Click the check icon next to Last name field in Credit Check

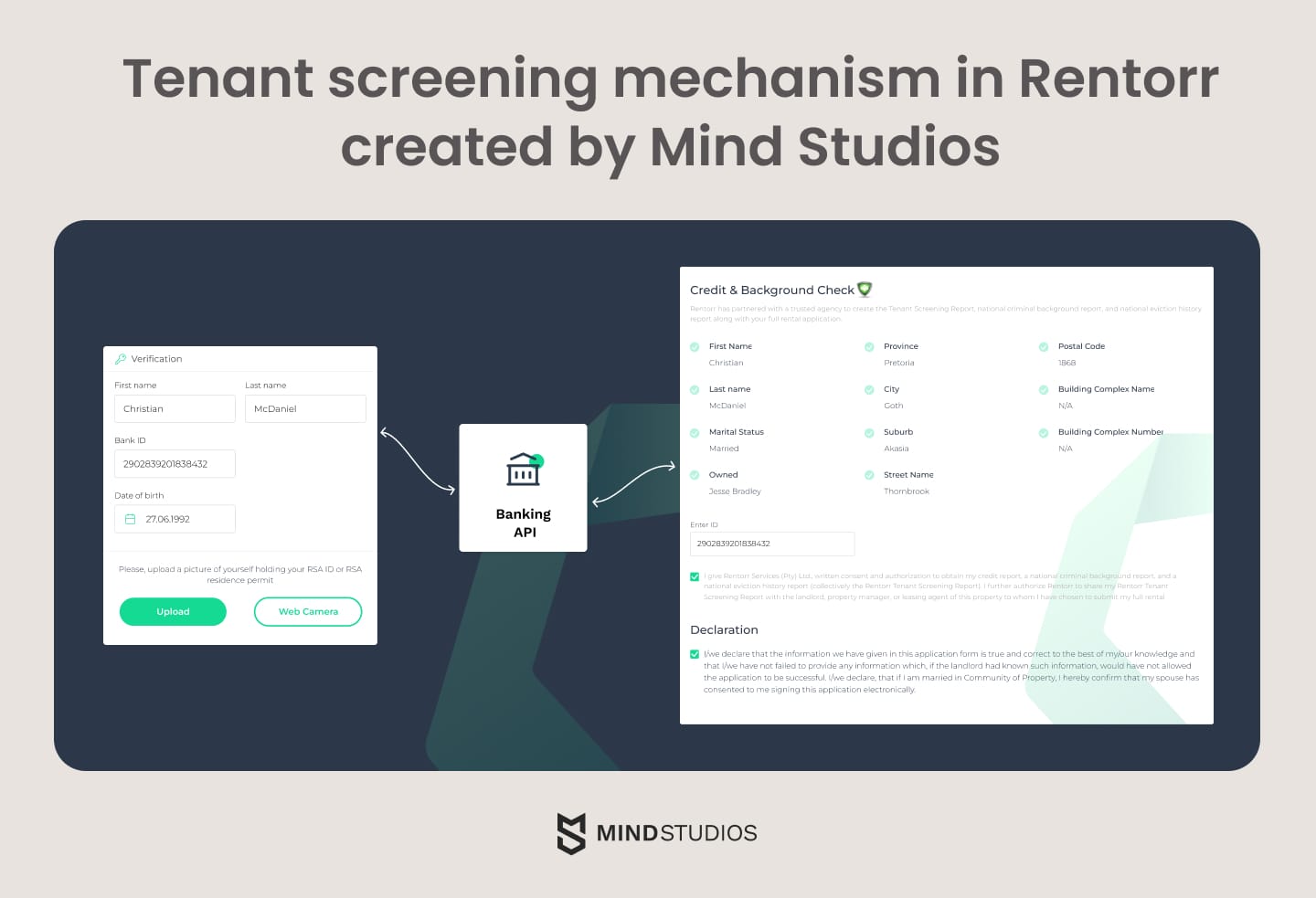(x=695, y=390)
